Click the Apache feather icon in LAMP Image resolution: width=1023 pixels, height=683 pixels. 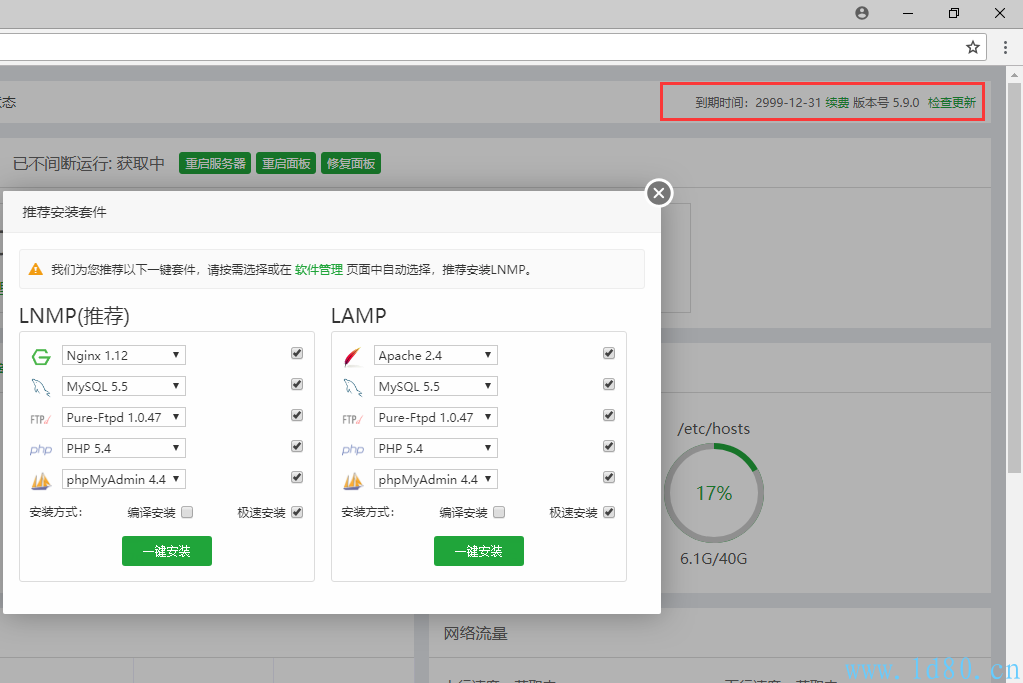pyautogui.click(x=353, y=356)
